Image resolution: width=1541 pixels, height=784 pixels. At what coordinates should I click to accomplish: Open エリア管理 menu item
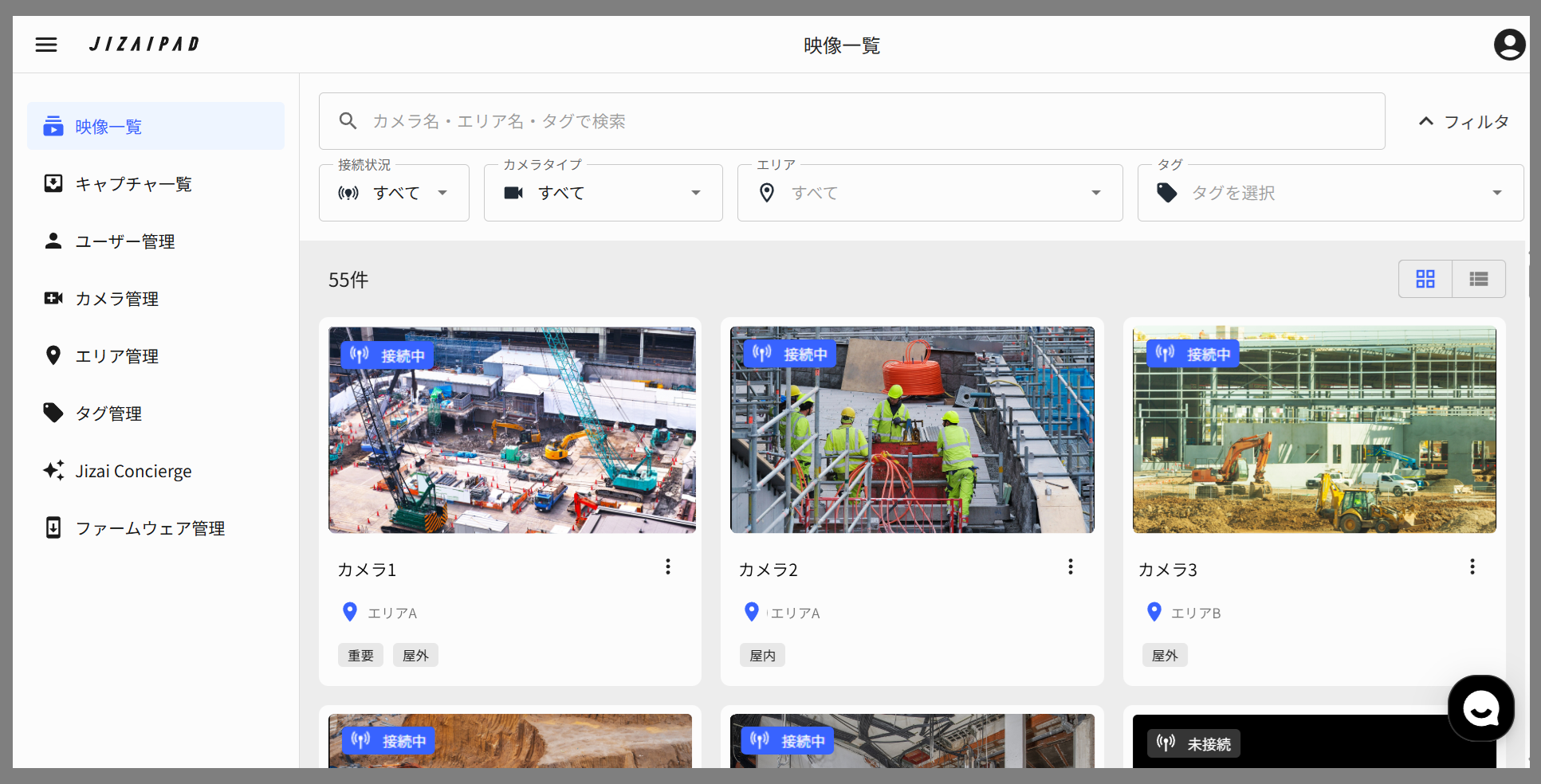[155, 355]
